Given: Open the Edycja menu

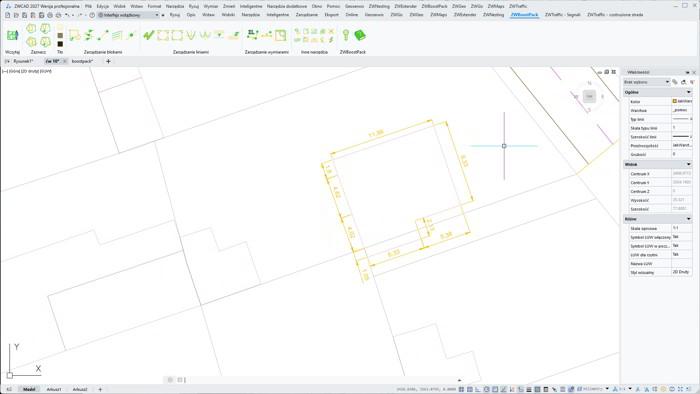Looking at the screenshot, I should pos(103,6).
